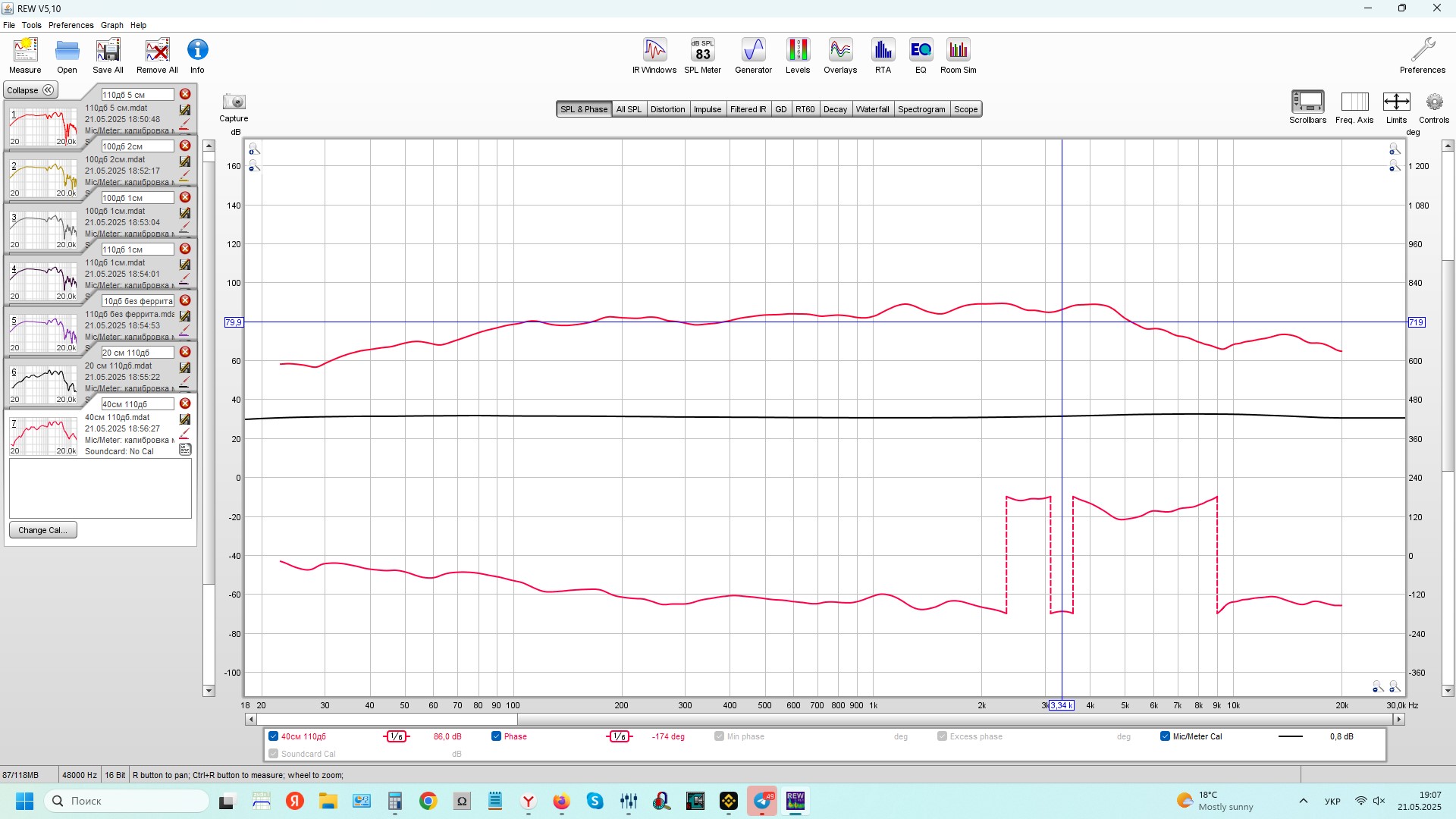
Task: Click the Change Cal... button
Action: pyautogui.click(x=42, y=530)
